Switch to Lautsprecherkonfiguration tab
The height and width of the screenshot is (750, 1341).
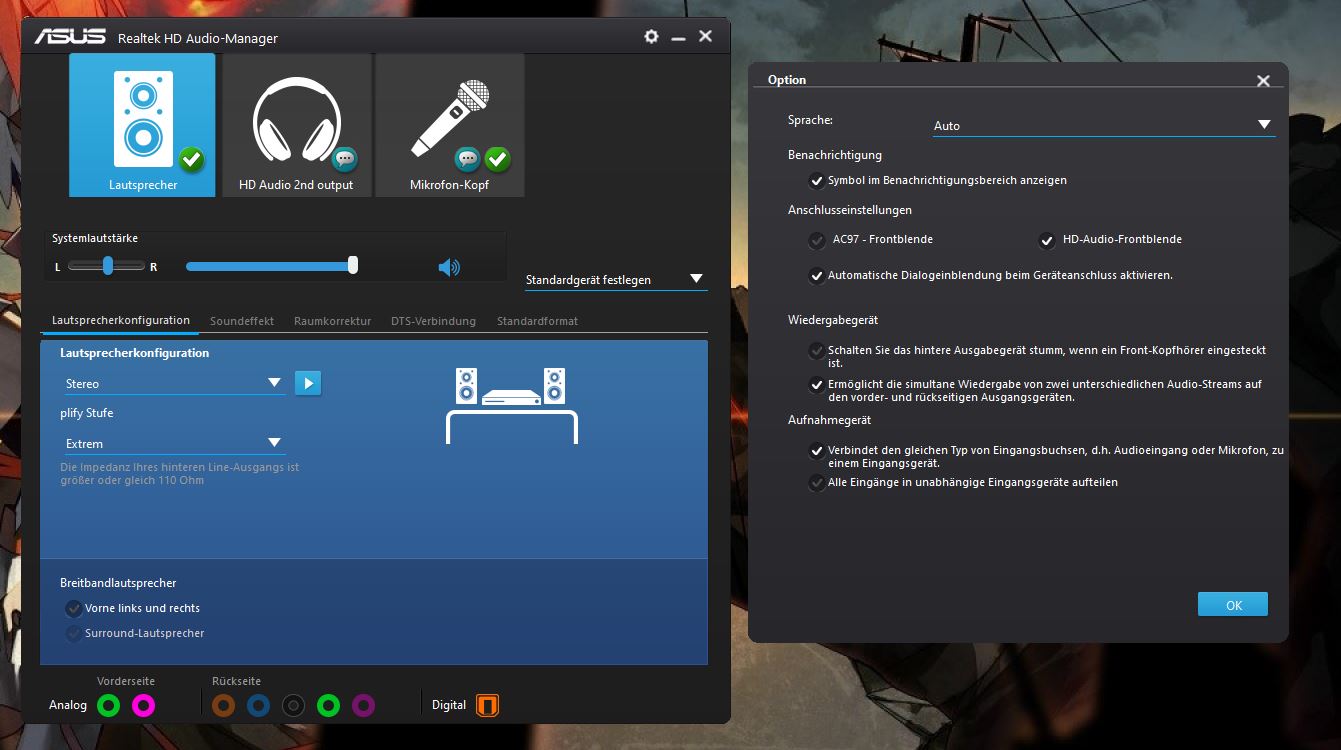(120, 320)
